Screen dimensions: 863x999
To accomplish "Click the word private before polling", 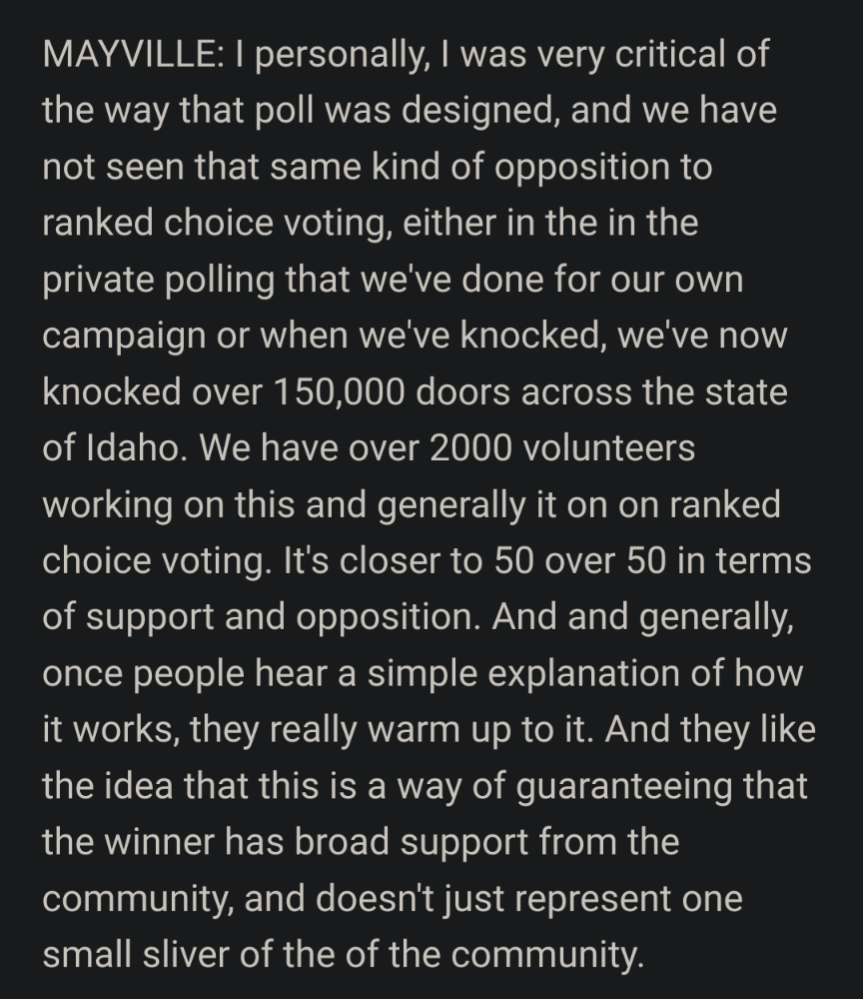I will [98, 281].
